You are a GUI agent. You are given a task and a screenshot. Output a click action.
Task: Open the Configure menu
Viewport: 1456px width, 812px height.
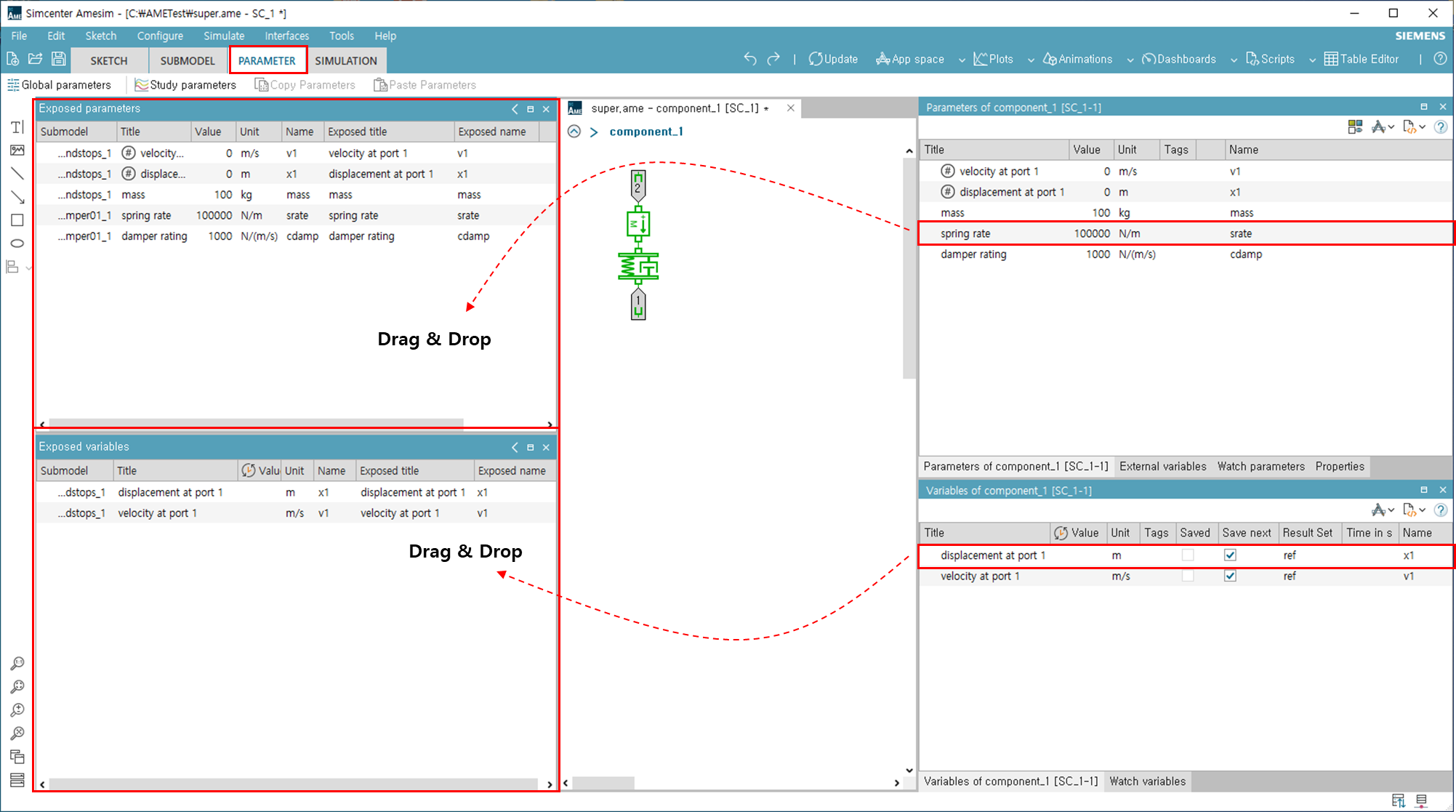pos(160,36)
